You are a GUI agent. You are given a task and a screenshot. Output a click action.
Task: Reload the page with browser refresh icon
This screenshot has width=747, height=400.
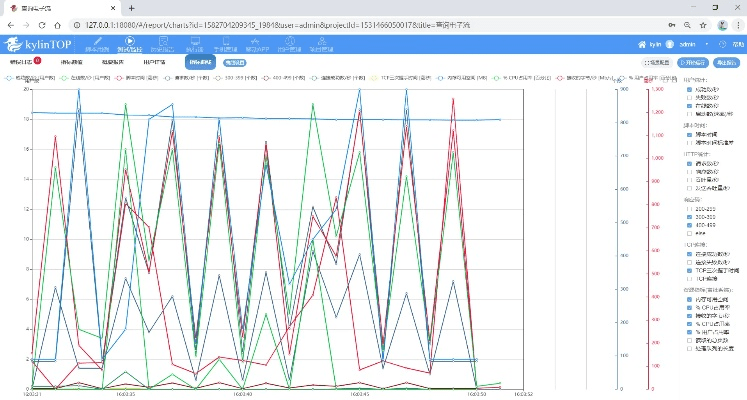(x=43, y=23)
